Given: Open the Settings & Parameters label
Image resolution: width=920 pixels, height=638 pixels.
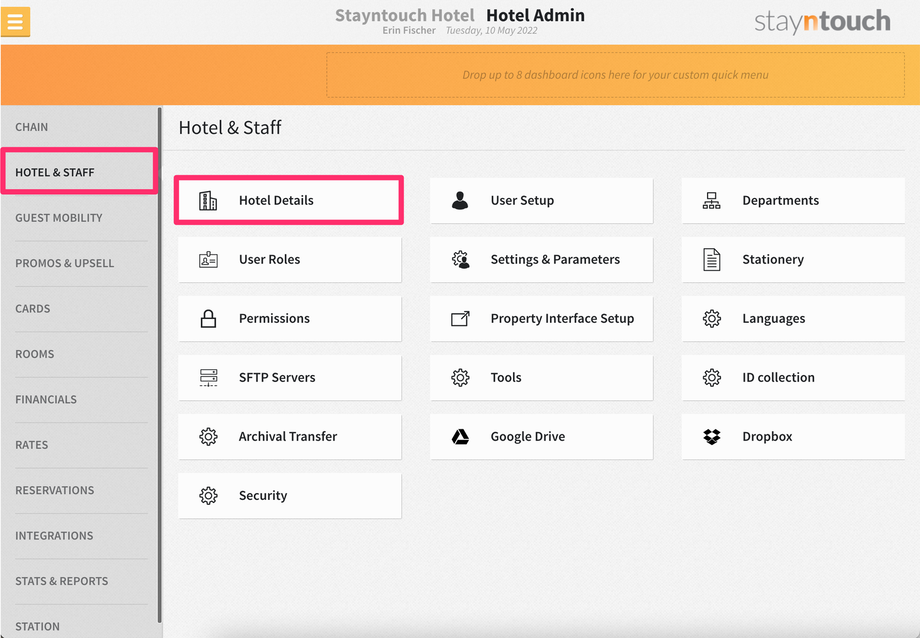Looking at the screenshot, I should coord(555,259).
